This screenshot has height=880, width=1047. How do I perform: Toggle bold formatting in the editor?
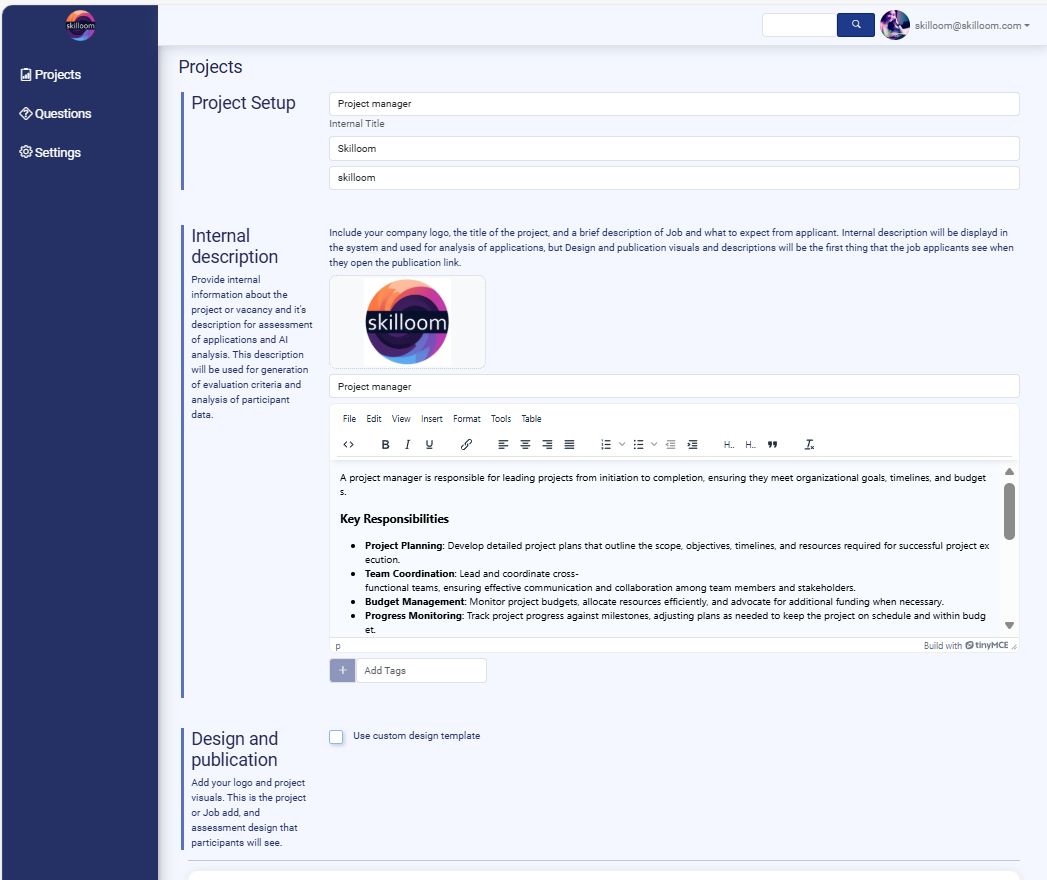386,445
